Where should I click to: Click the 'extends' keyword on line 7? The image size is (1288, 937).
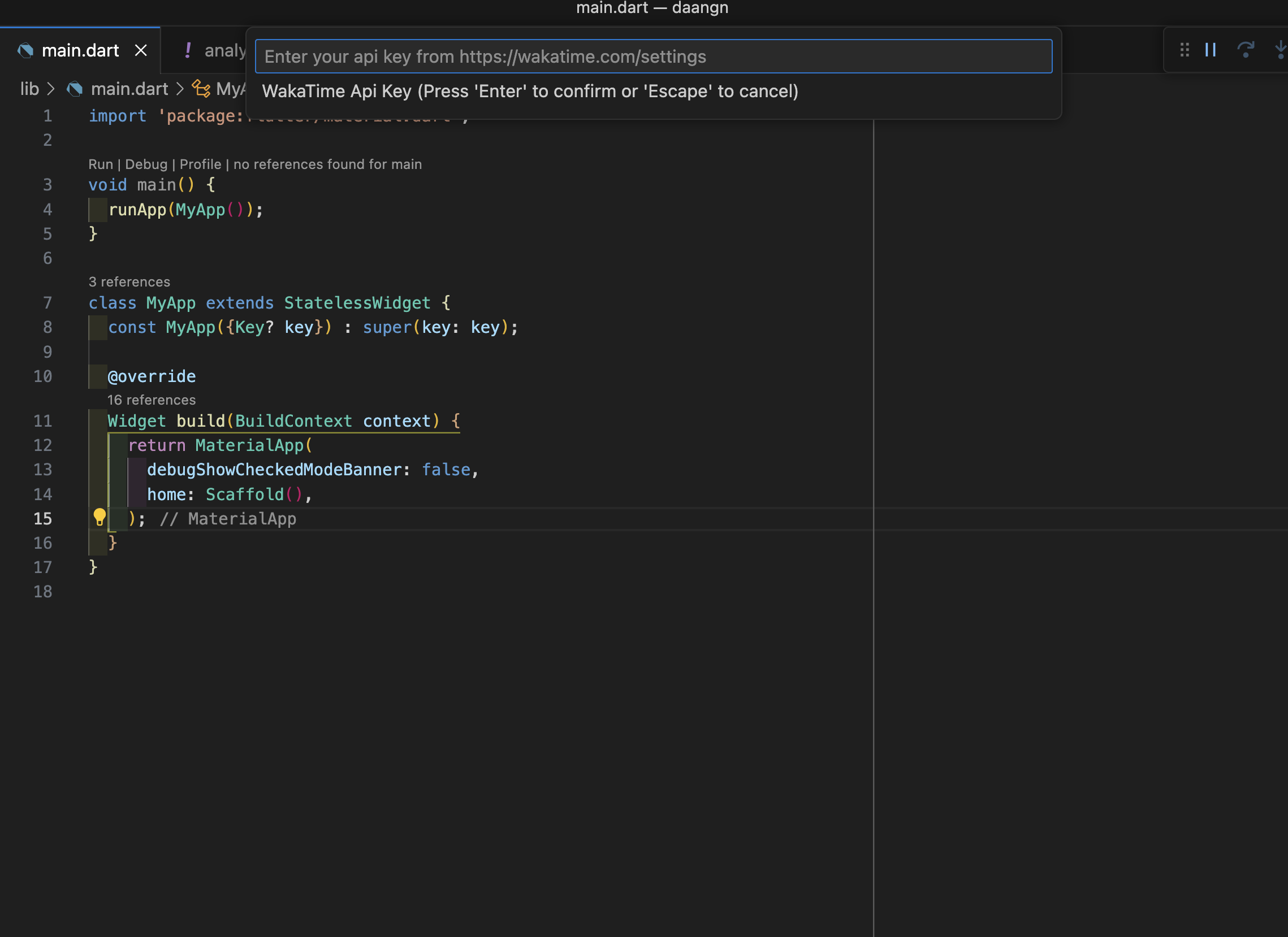click(240, 303)
